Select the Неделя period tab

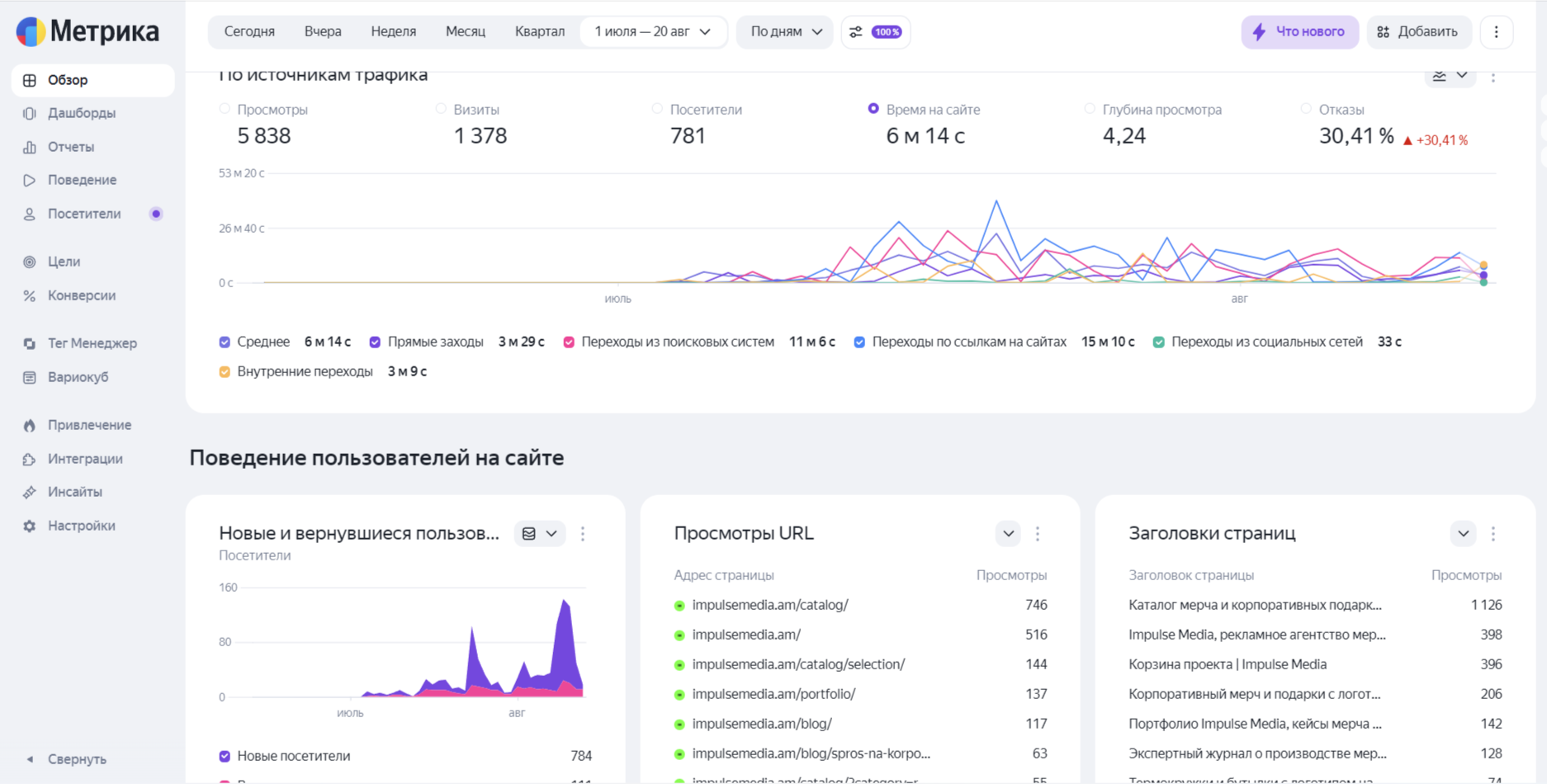click(394, 31)
